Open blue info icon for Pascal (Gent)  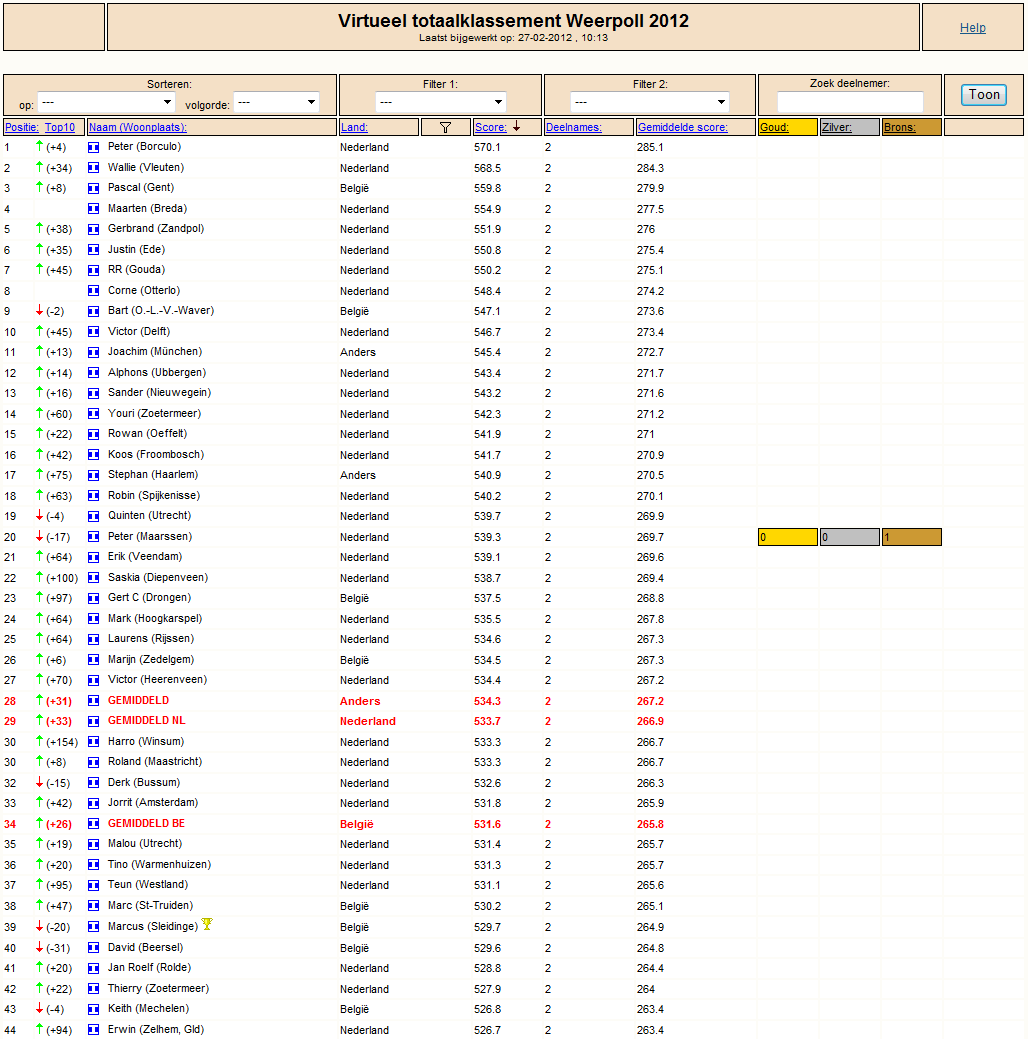93,188
